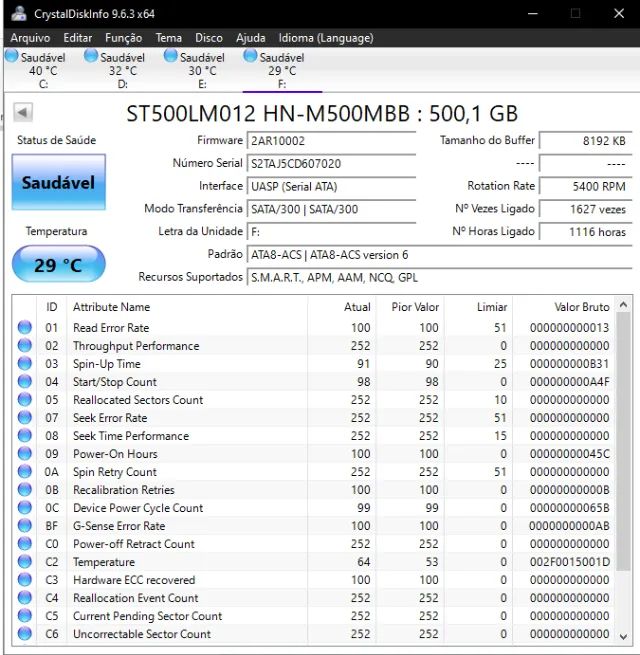Click status icon for Uncorrectable Sector Count
The image size is (640, 655).
point(25,633)
